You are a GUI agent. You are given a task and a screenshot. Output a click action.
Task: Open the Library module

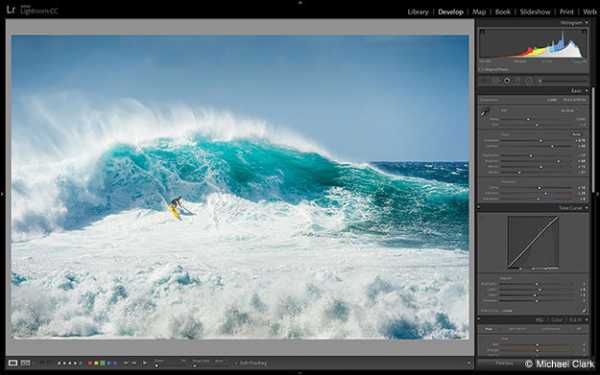418,12
